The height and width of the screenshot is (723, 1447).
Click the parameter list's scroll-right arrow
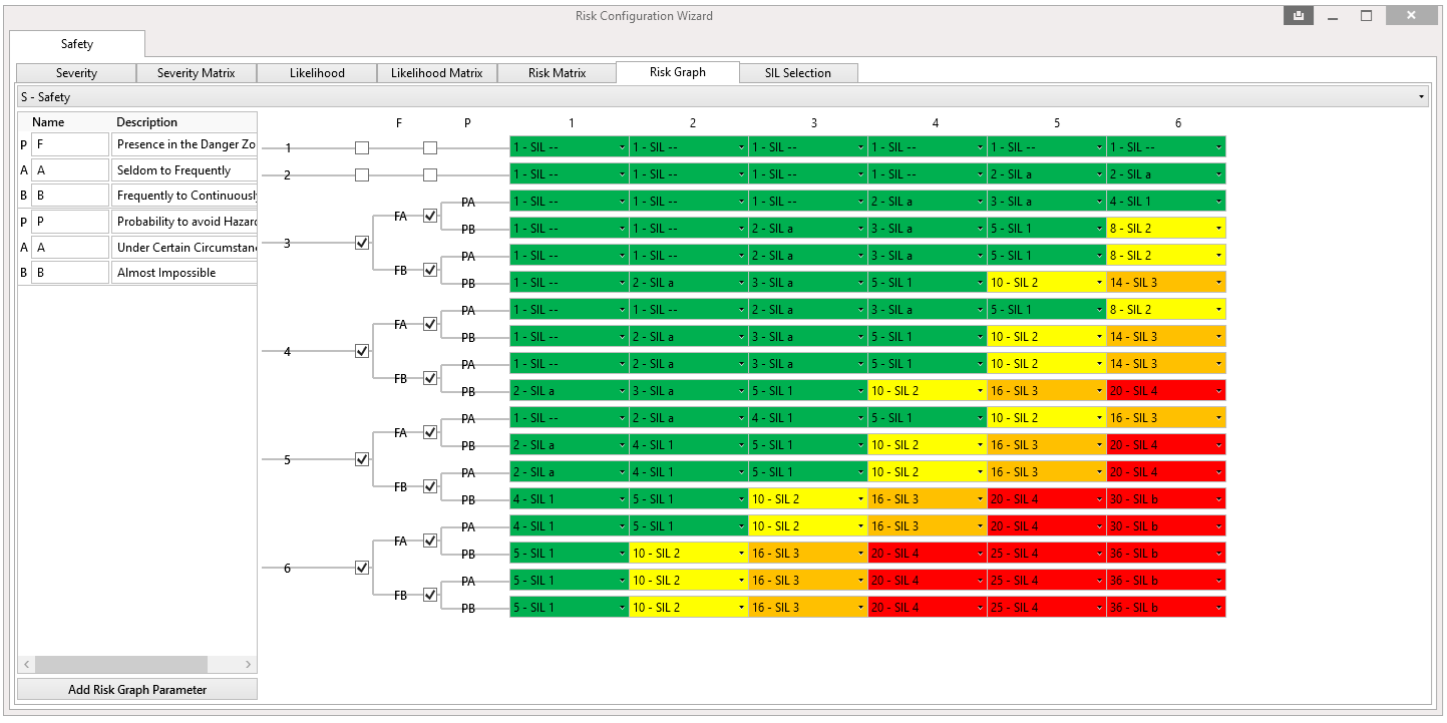[x=248, y=665]
